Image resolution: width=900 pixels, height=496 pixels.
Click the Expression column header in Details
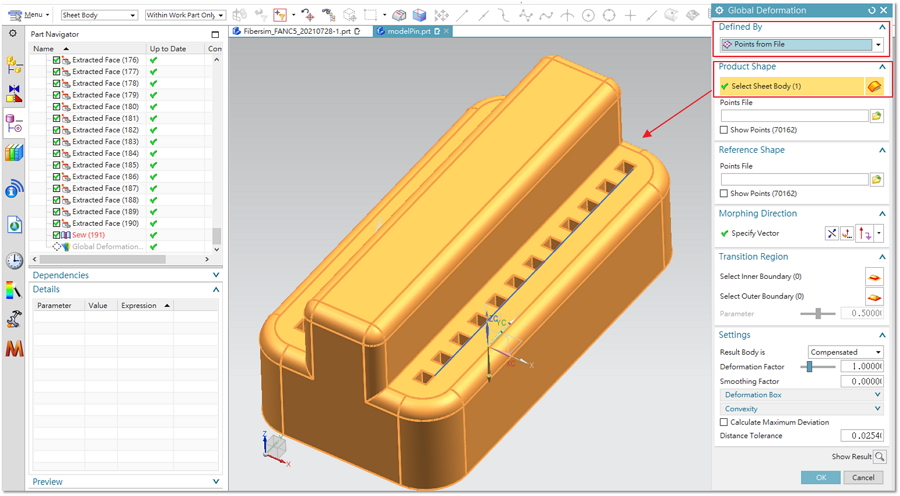click(x=145, y=306)
